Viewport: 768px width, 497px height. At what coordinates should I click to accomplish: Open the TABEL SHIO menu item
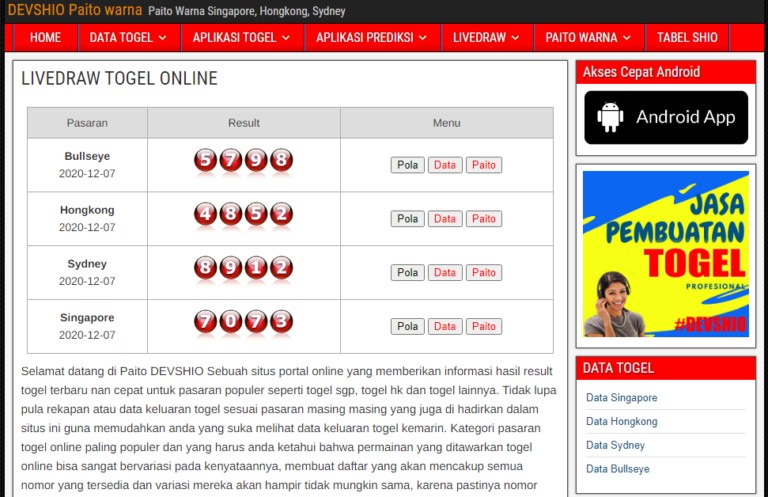point(687,38)
